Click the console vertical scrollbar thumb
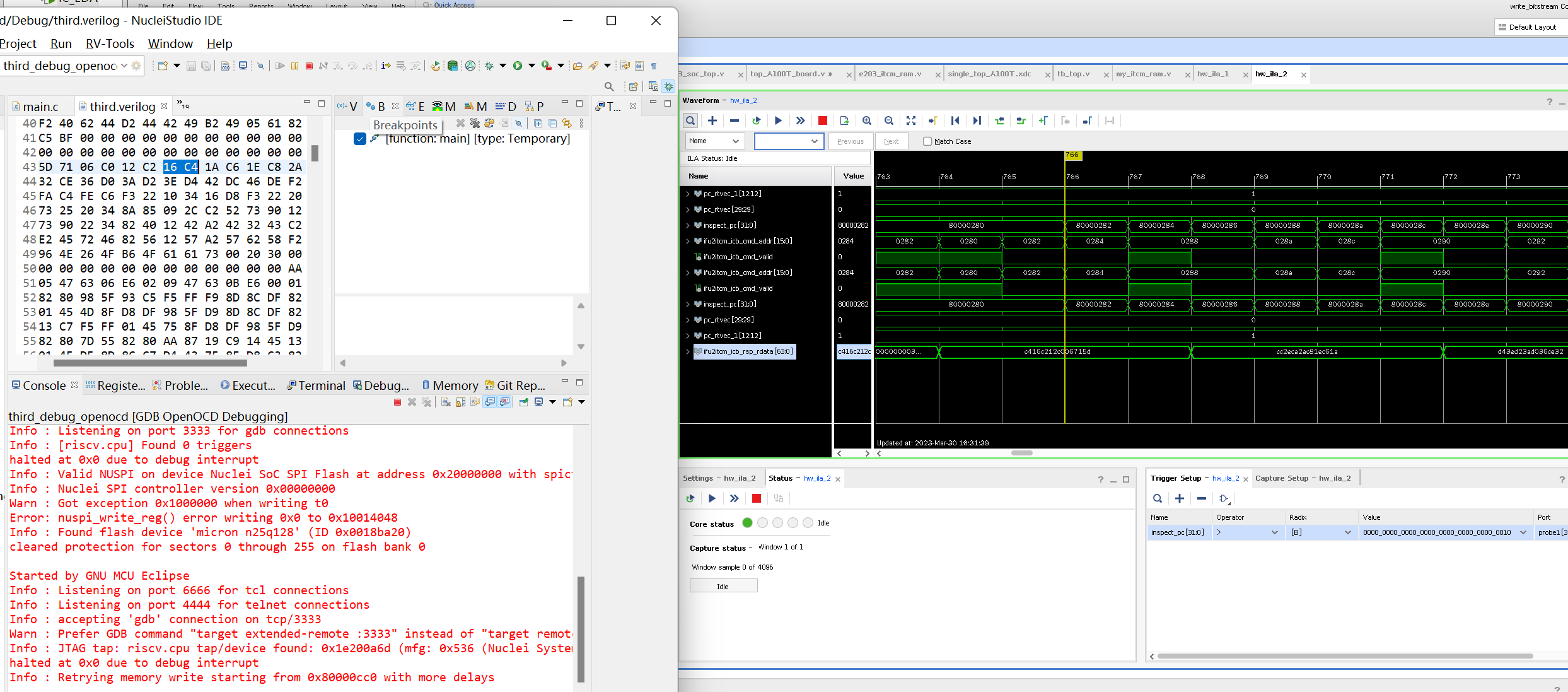This screenshot has width=1568, height=692. pyautogui.click(x=581, y=629)
